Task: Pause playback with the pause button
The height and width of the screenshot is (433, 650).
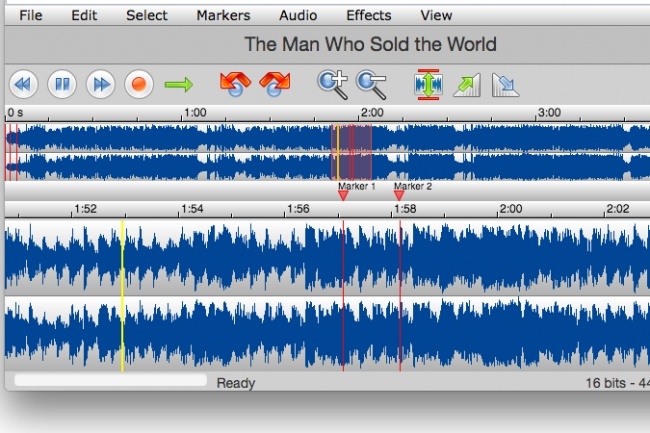Action: pos(62,85)
